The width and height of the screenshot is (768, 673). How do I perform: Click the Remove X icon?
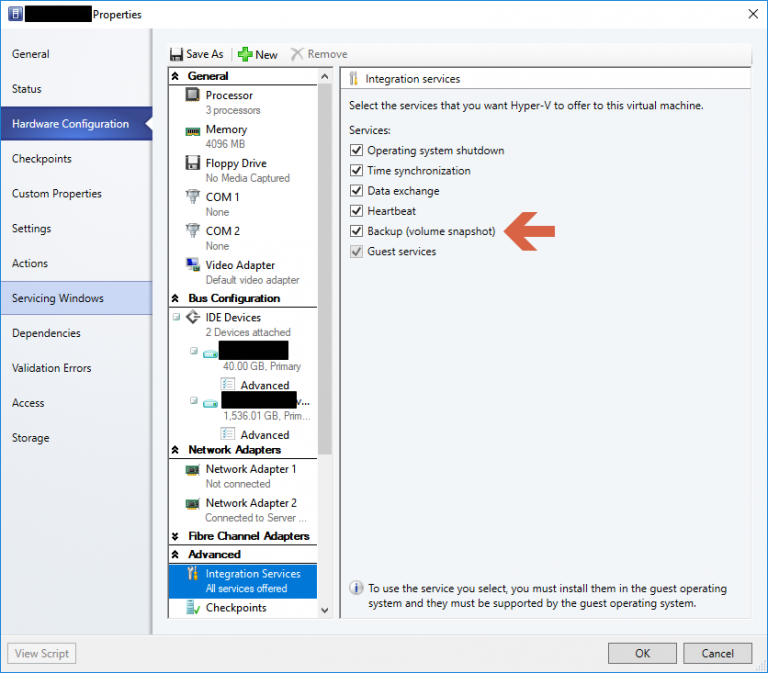pyautogui.click(x=297, y=54)
